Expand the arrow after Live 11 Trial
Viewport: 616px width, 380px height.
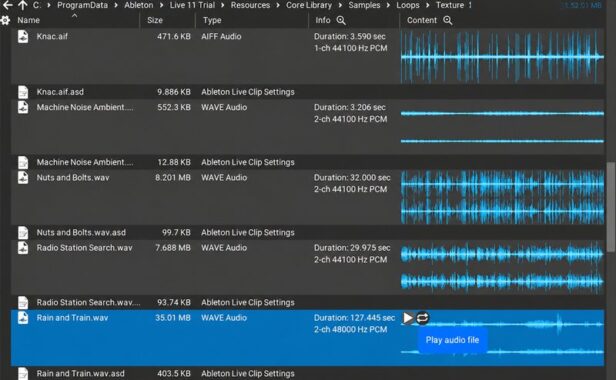[x=223, y=5]
